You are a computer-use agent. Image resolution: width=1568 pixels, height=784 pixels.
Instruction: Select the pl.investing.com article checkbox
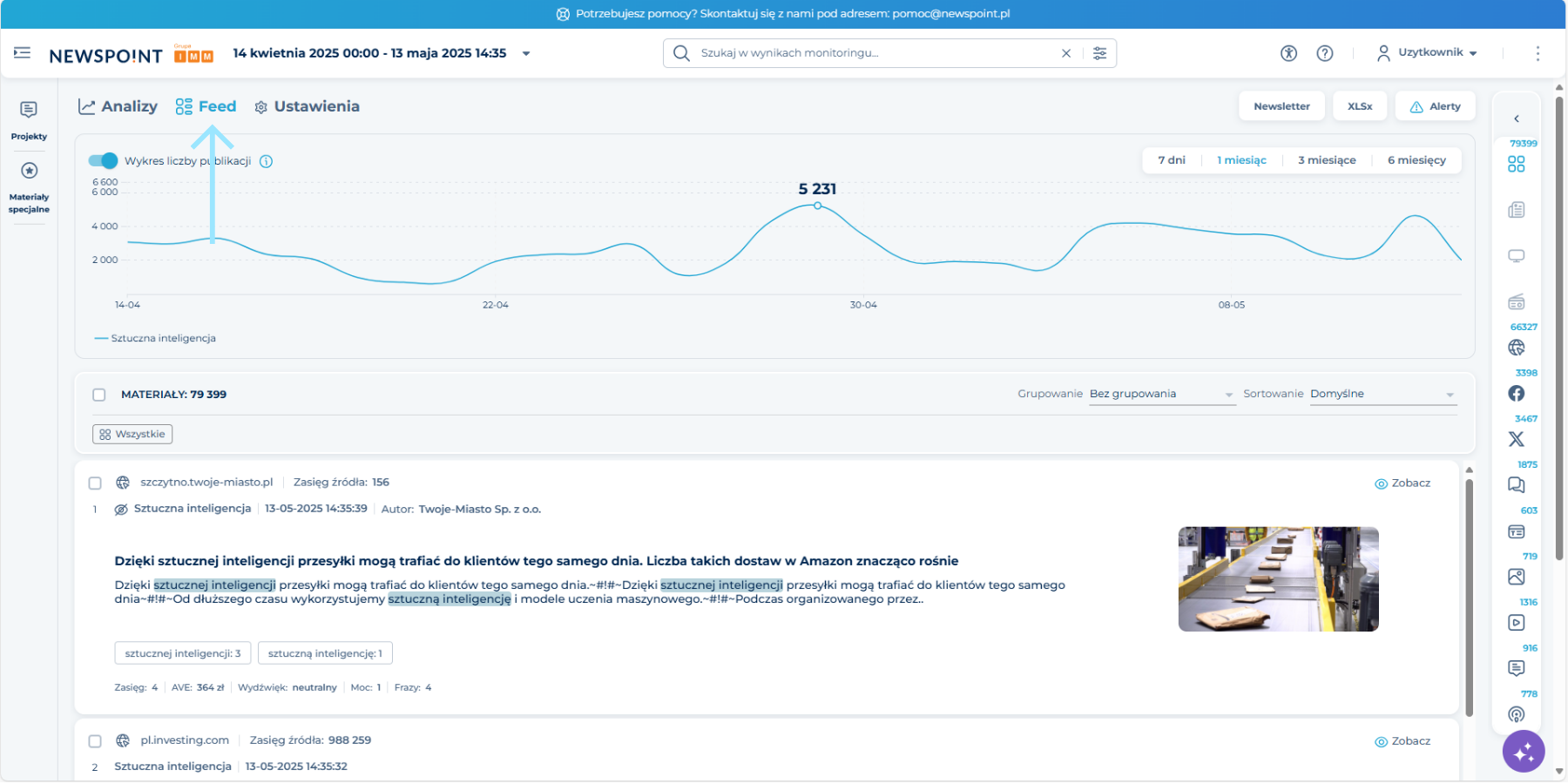pyautogui.click(x=95, y=741)
